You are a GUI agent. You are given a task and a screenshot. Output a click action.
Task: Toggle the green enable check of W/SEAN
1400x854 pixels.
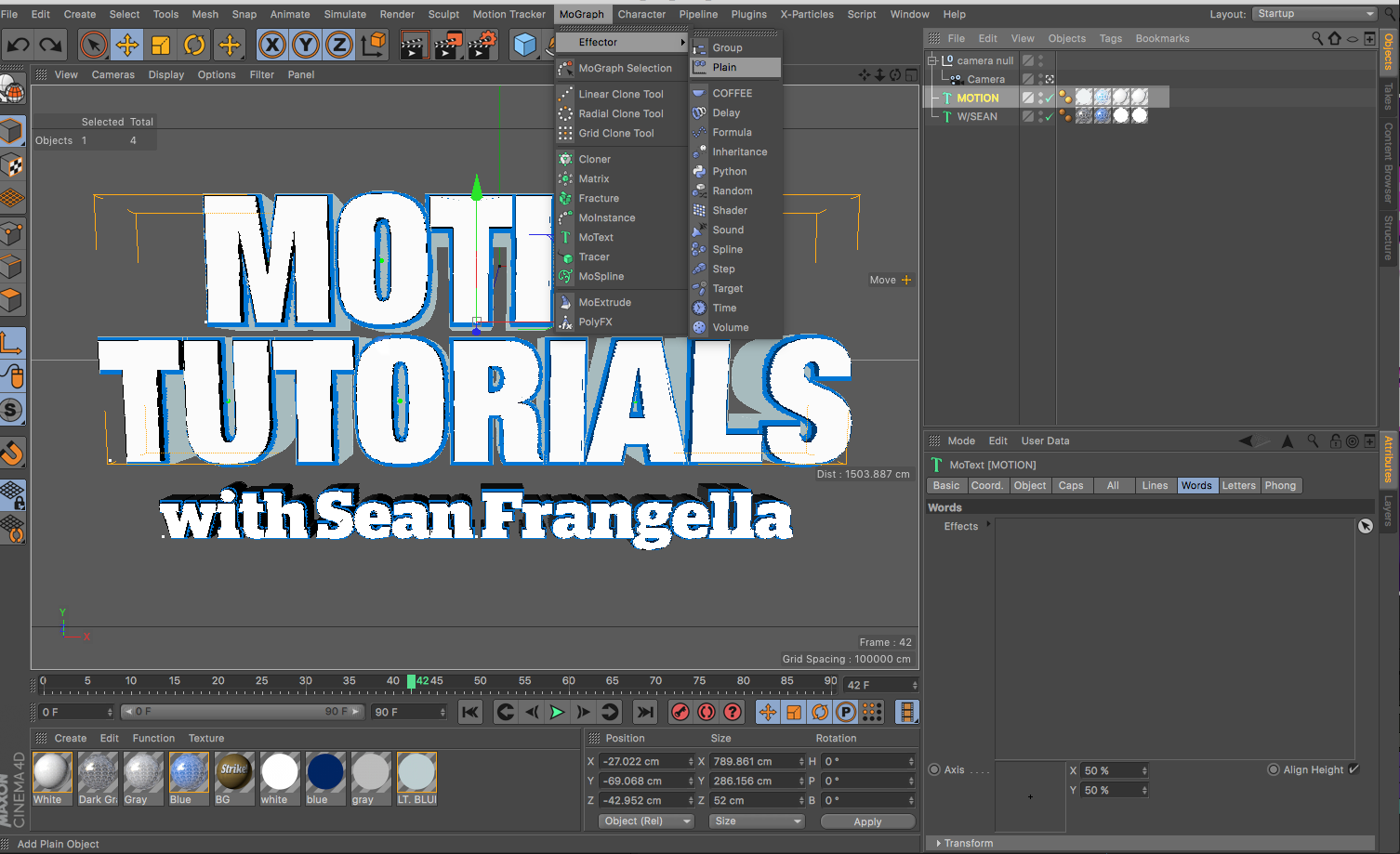pos(1050,116)
